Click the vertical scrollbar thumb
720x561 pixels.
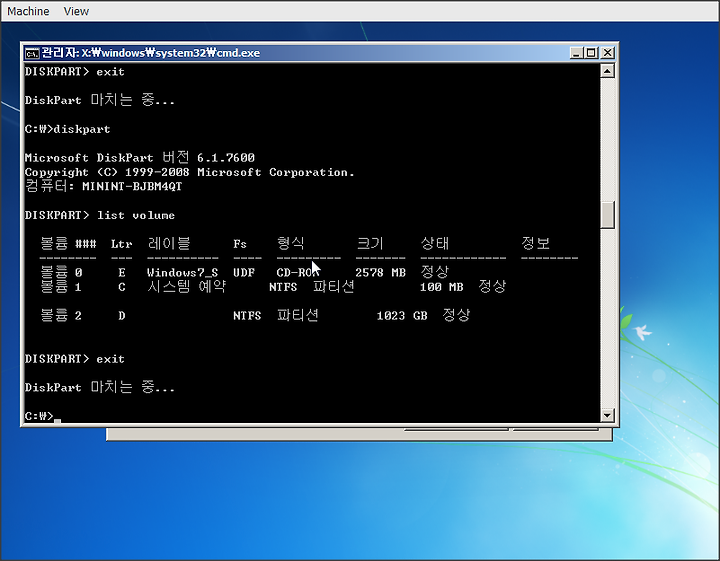tap(607, 214)
